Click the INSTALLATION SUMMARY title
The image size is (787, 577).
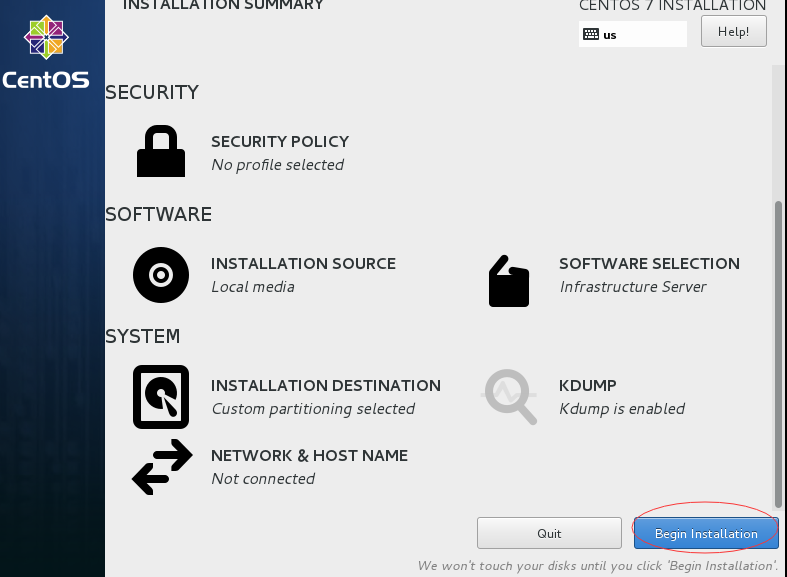tap(223, 5)
